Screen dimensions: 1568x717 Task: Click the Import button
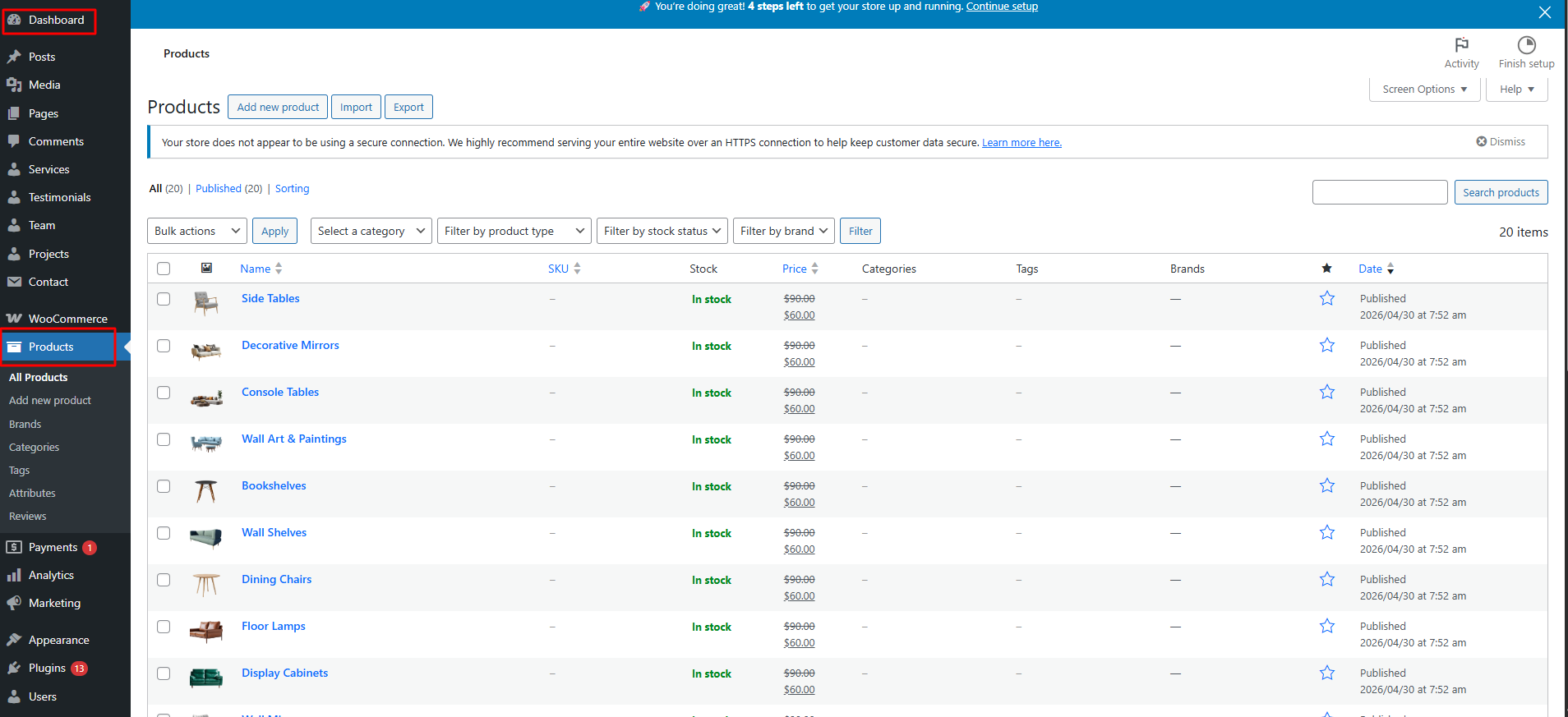(356, 107)
